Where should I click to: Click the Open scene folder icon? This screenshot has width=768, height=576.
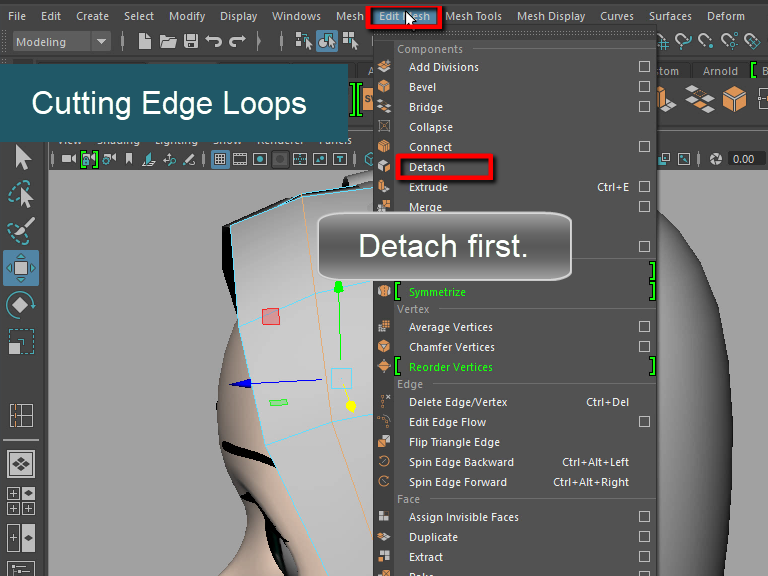coord(167,41)
